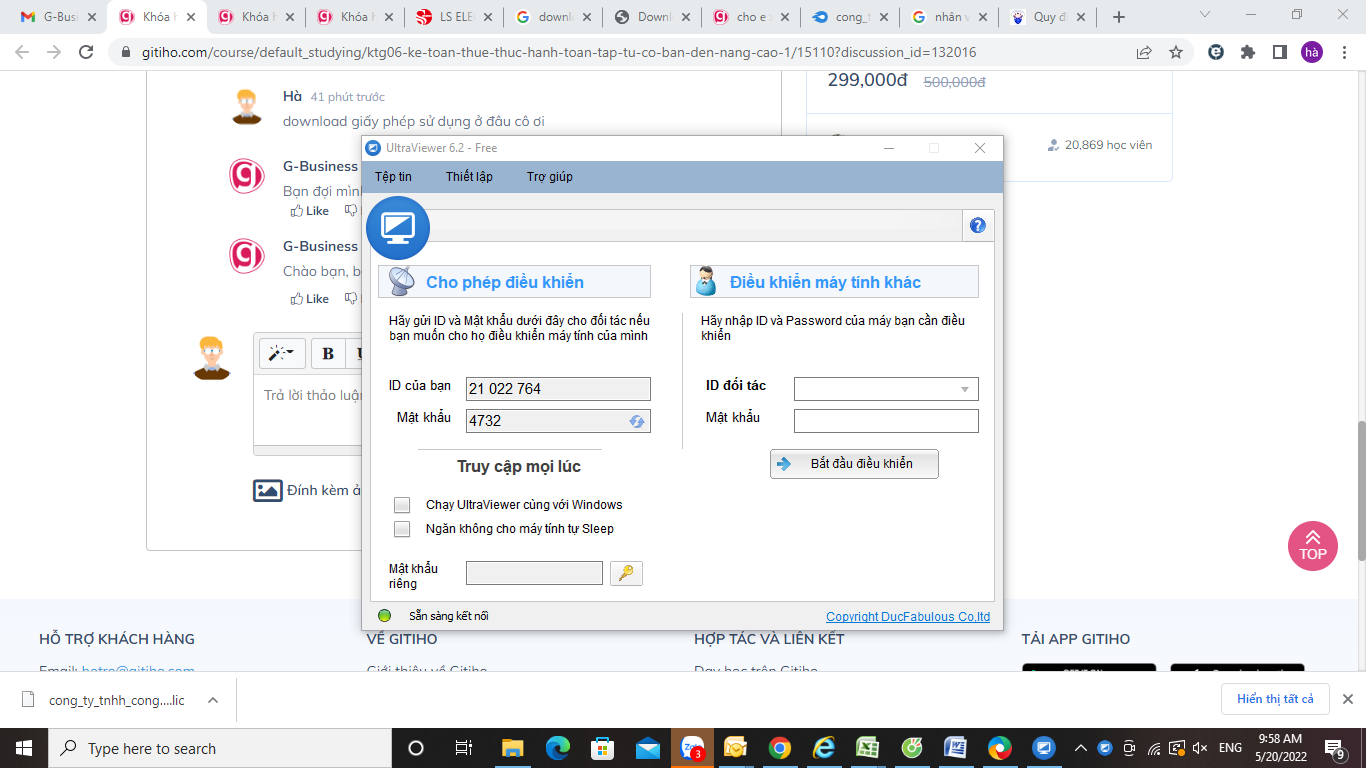Screen dimensions: 1366x768
Task: Check Ngăn không cho máy tính tự Sleep
Action: click(402, 529)
